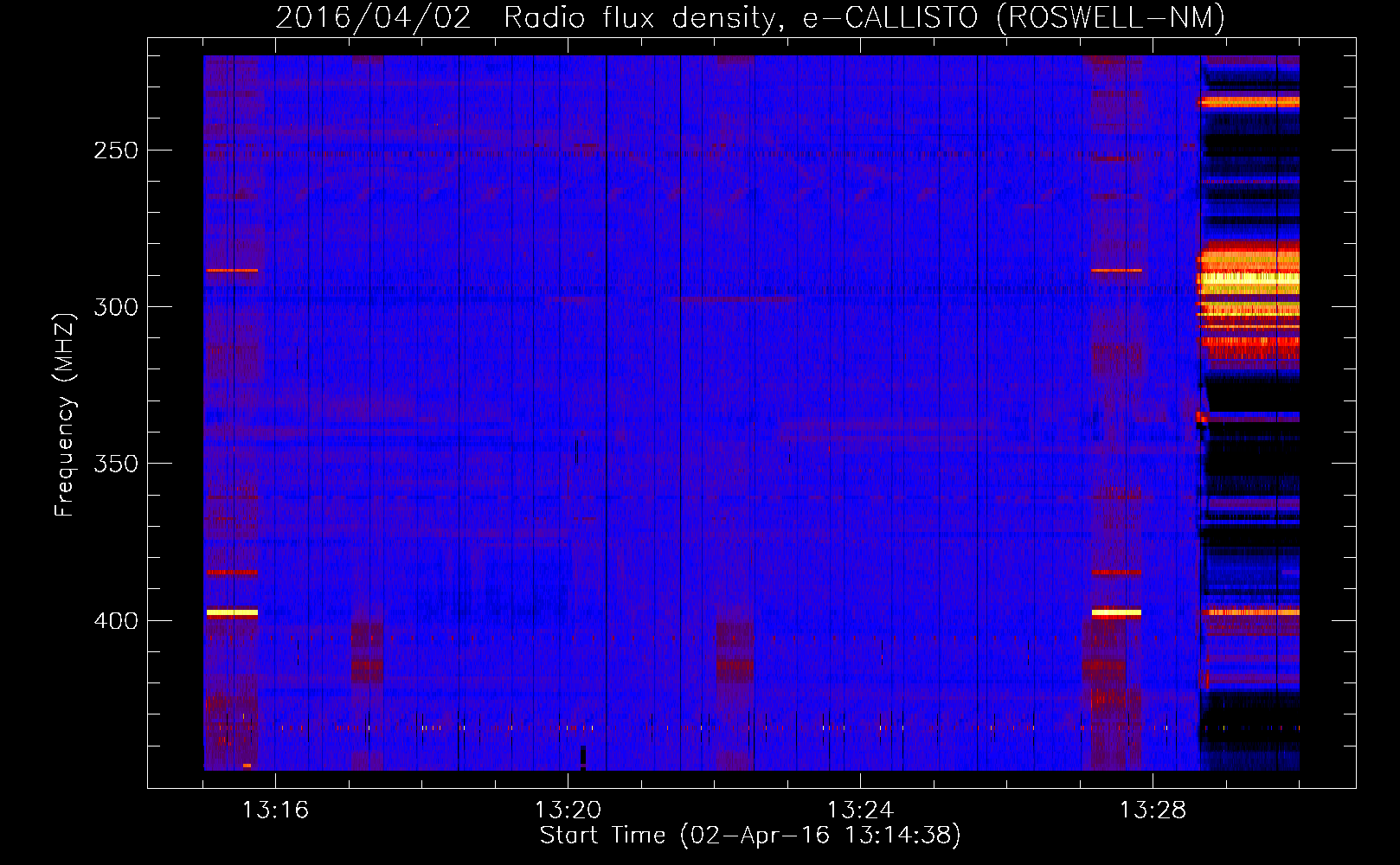This screenshot has width=1400, height=865.
Task: Select the 13:16 time tick label
Action: point(275,811)
